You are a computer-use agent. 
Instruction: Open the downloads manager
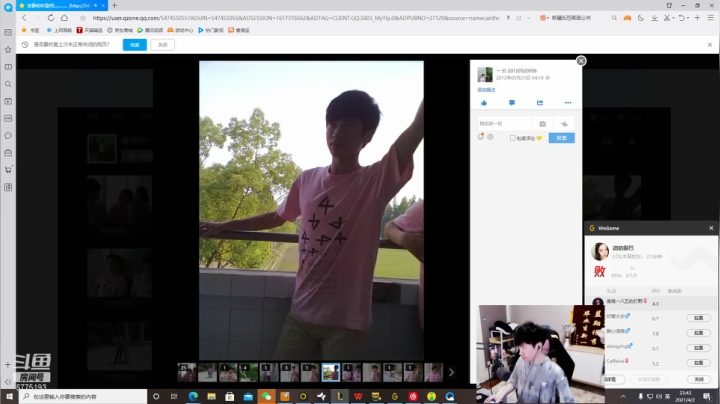click(654, 18)
